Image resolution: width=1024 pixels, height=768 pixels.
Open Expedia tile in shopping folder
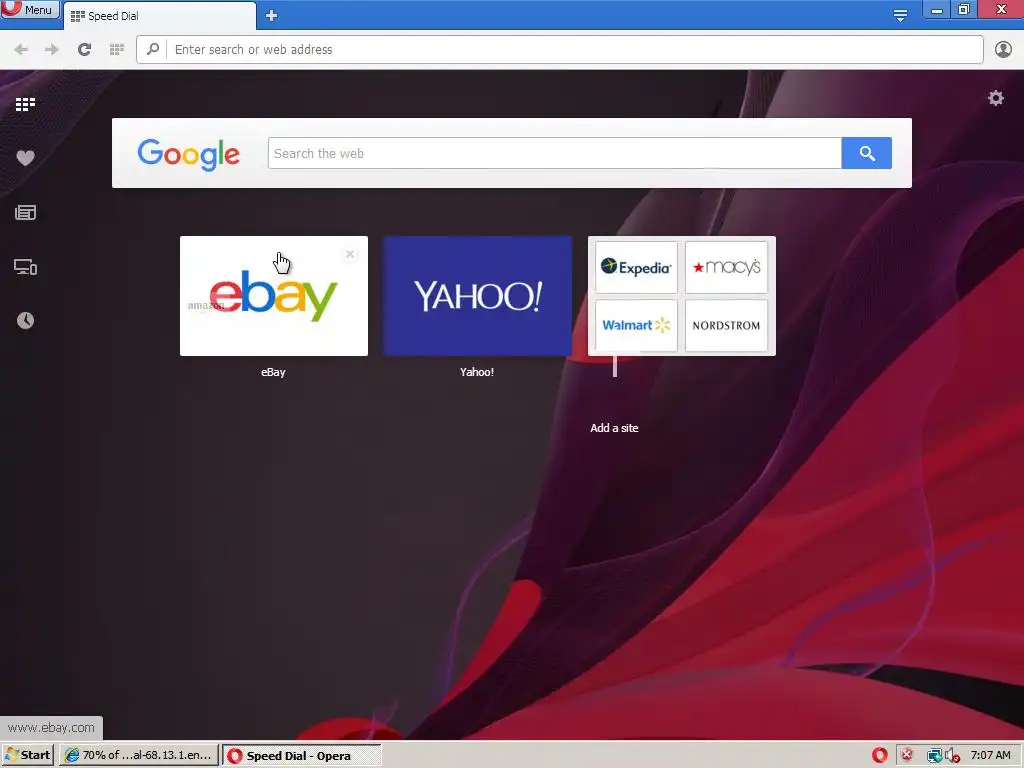636,267
